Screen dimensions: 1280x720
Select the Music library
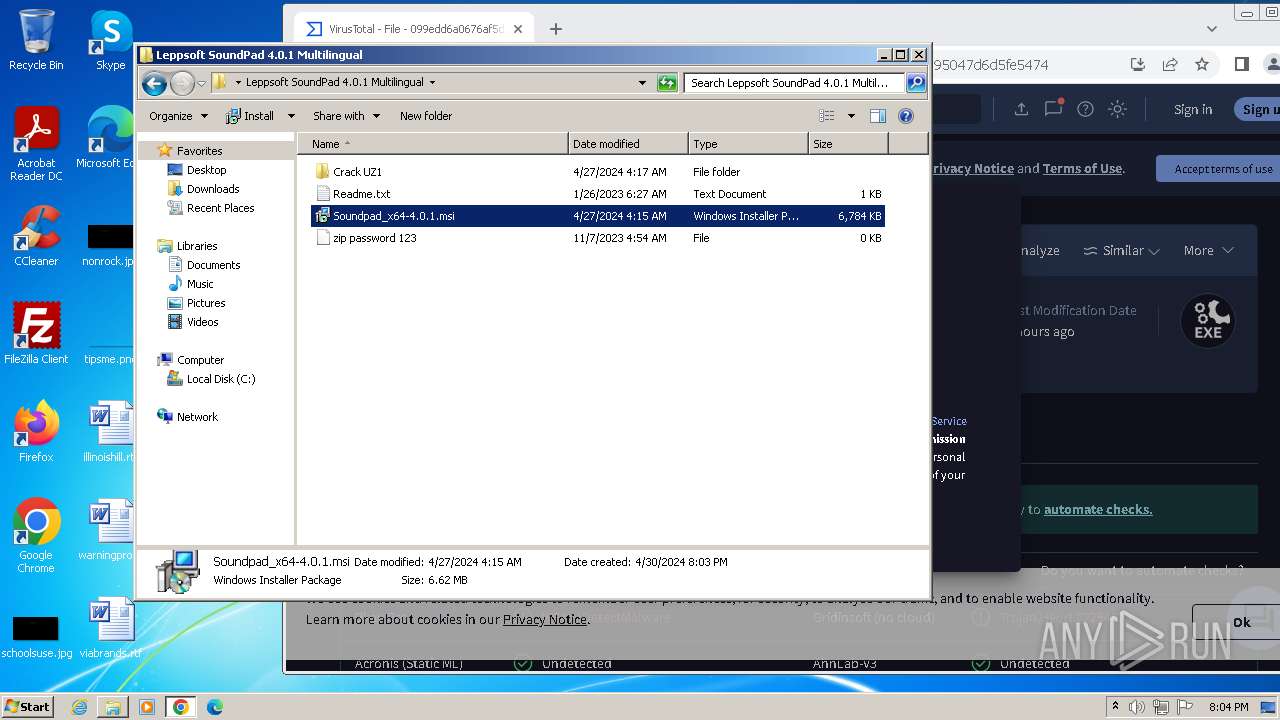pyautogui.click(x=200, y=284)
